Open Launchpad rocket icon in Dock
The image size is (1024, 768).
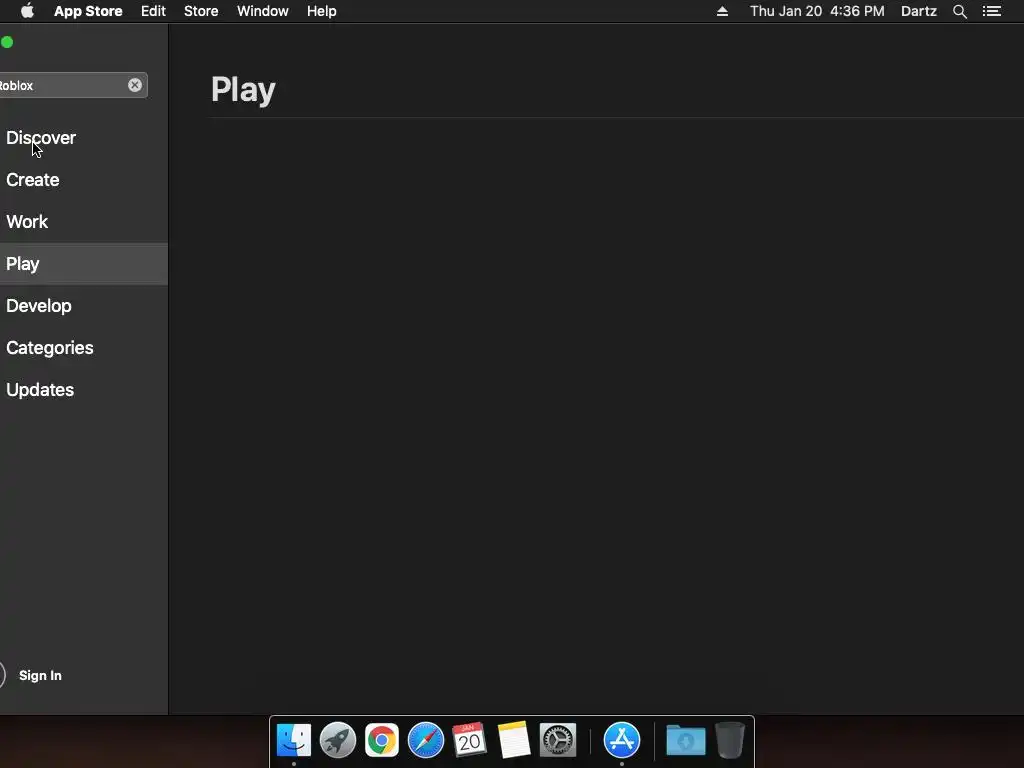338,740
